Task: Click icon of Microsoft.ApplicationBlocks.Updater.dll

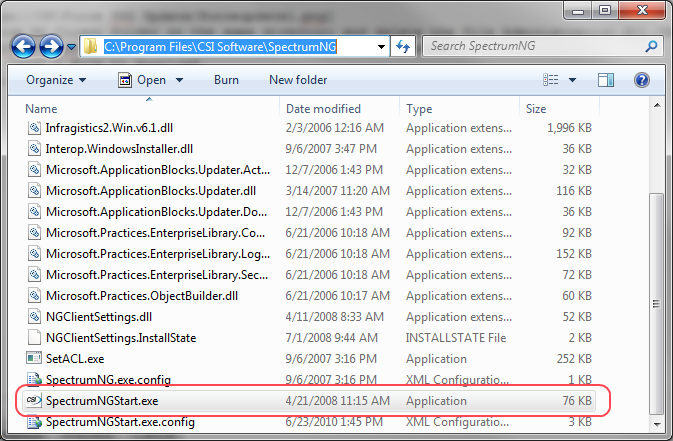Action: pos(34,191)
